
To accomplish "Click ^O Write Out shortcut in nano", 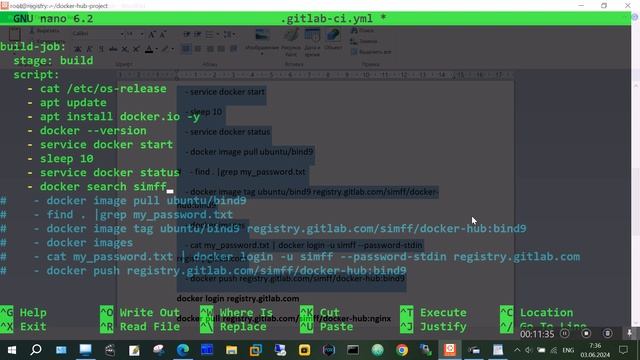I will [x=140, y=313].
